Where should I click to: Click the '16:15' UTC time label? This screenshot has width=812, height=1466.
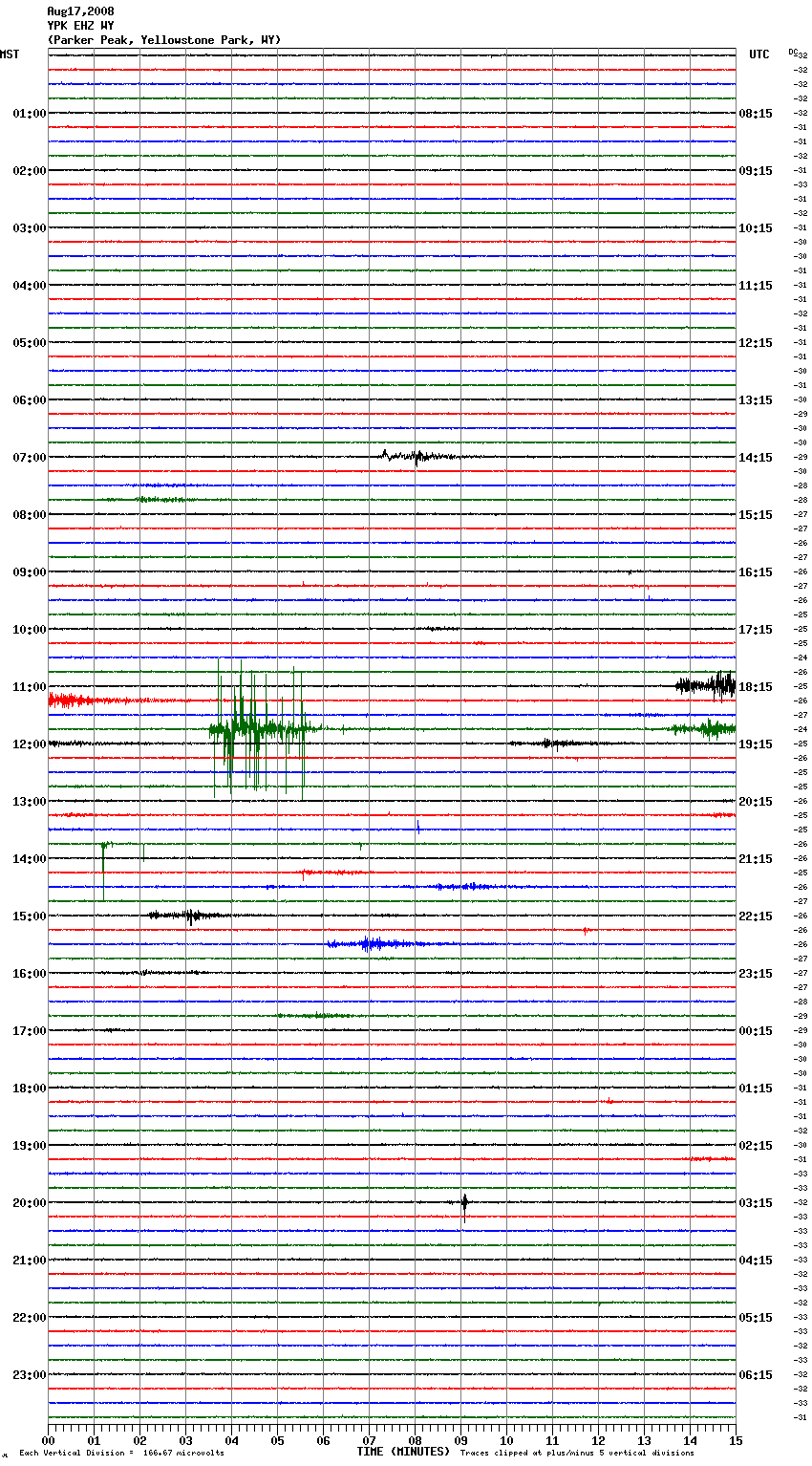756,572
